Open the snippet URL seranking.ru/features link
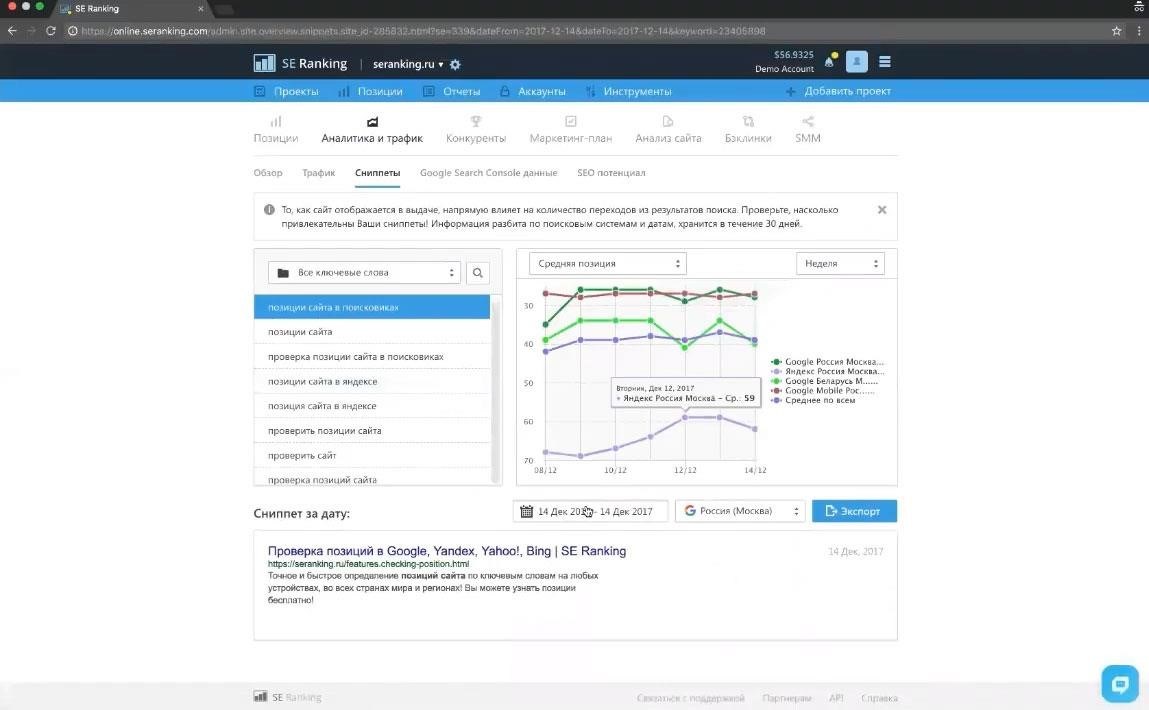 [369, 564]
